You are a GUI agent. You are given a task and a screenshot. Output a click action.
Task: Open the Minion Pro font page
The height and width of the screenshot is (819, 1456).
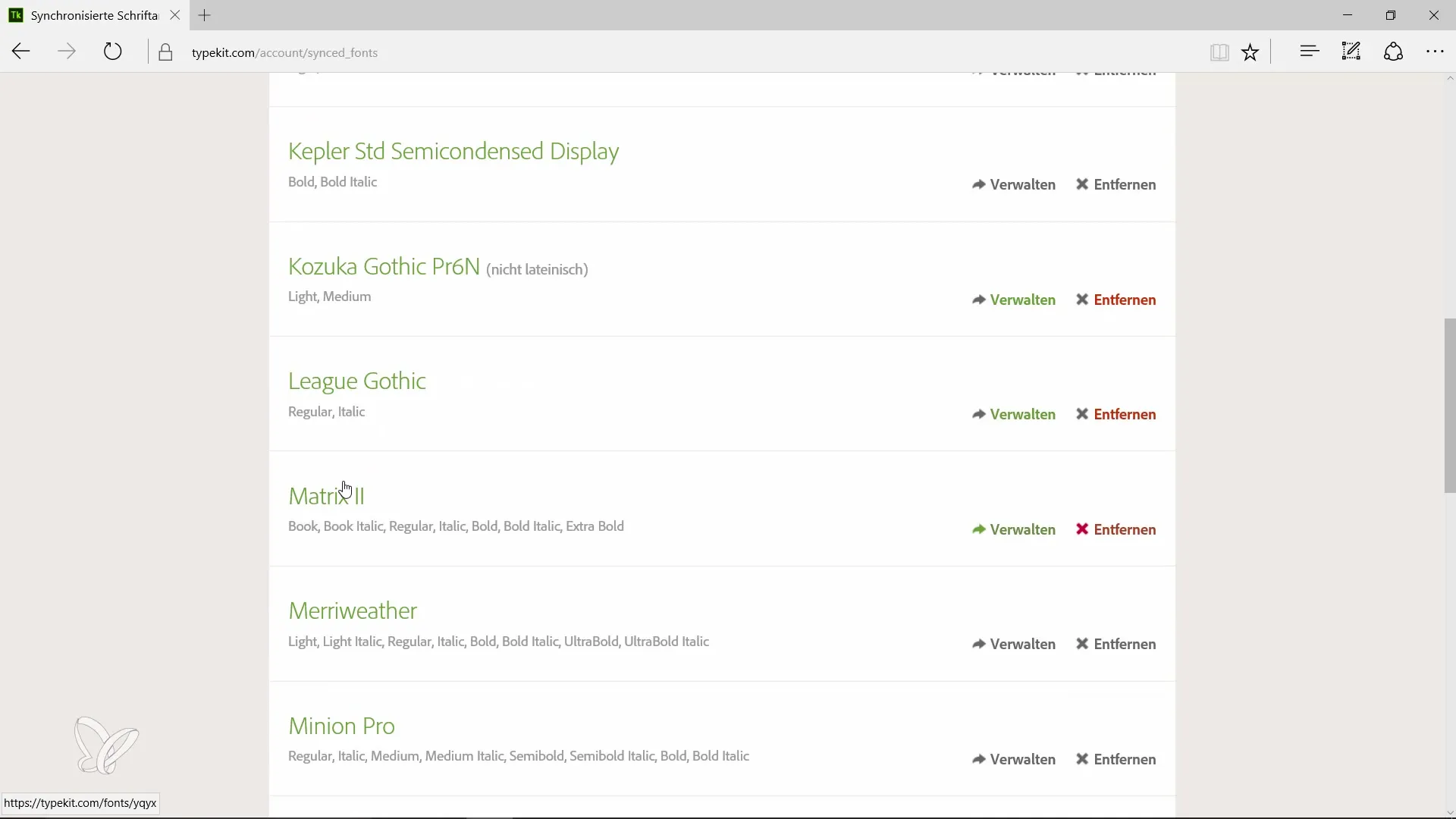coord(341,726)
